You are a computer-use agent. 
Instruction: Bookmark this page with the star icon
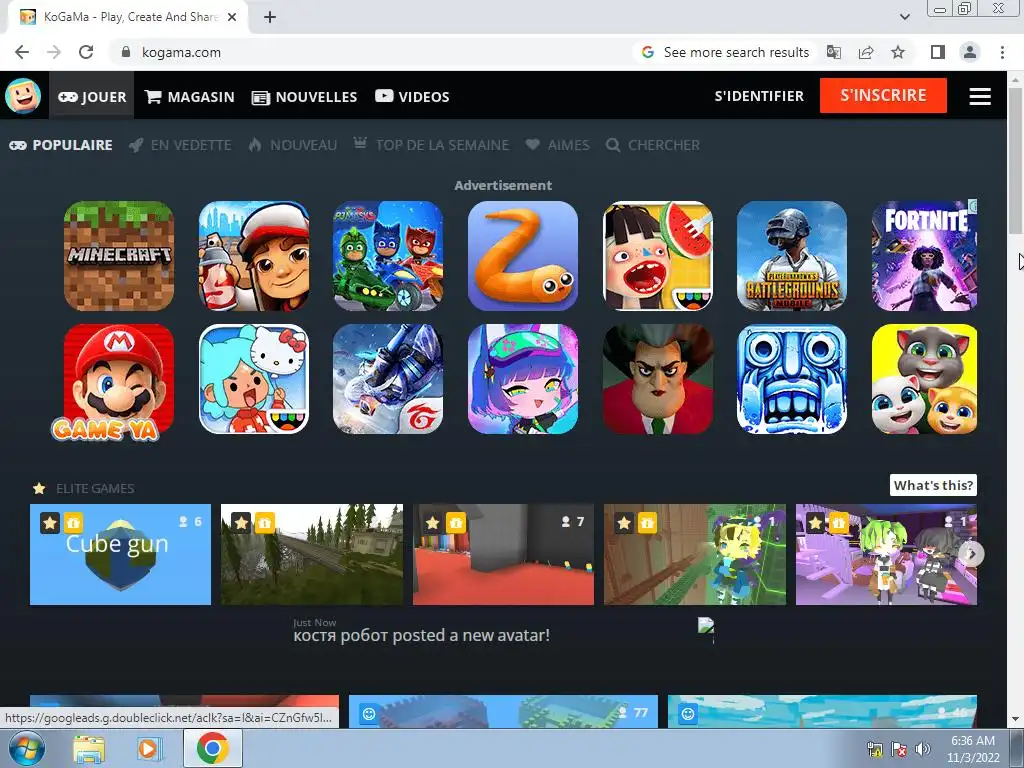point(898,52)
